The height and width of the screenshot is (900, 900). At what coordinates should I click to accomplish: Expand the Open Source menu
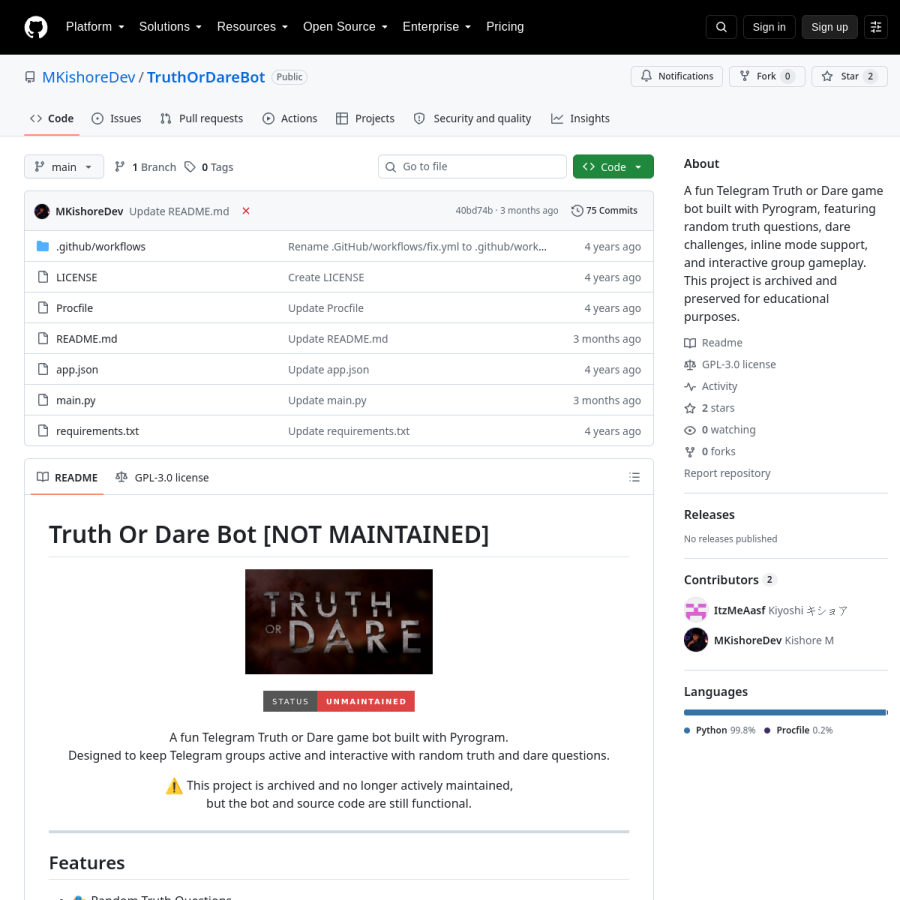(x=345, y=26)
